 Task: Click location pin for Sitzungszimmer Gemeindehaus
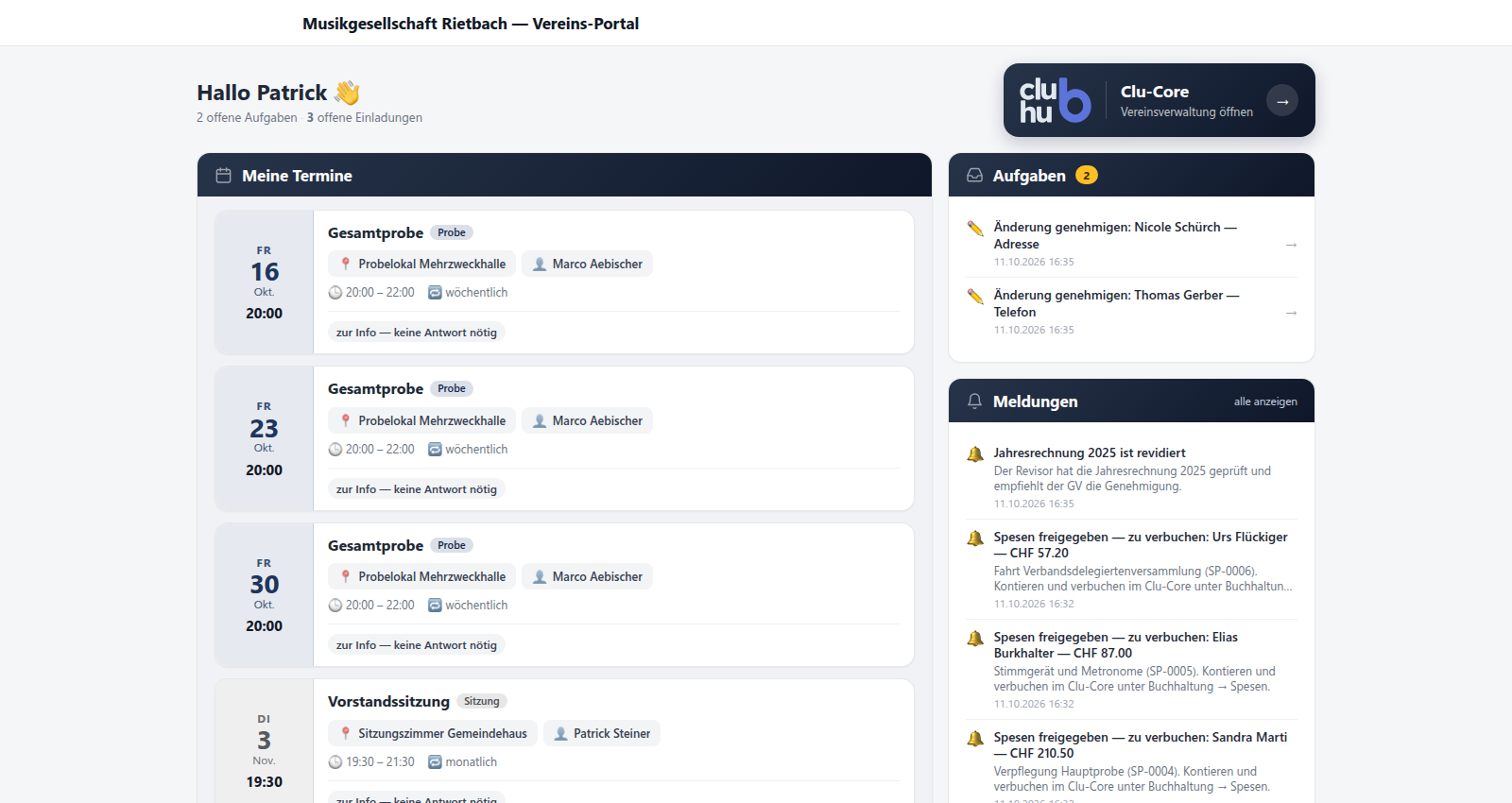coord(346,734)
